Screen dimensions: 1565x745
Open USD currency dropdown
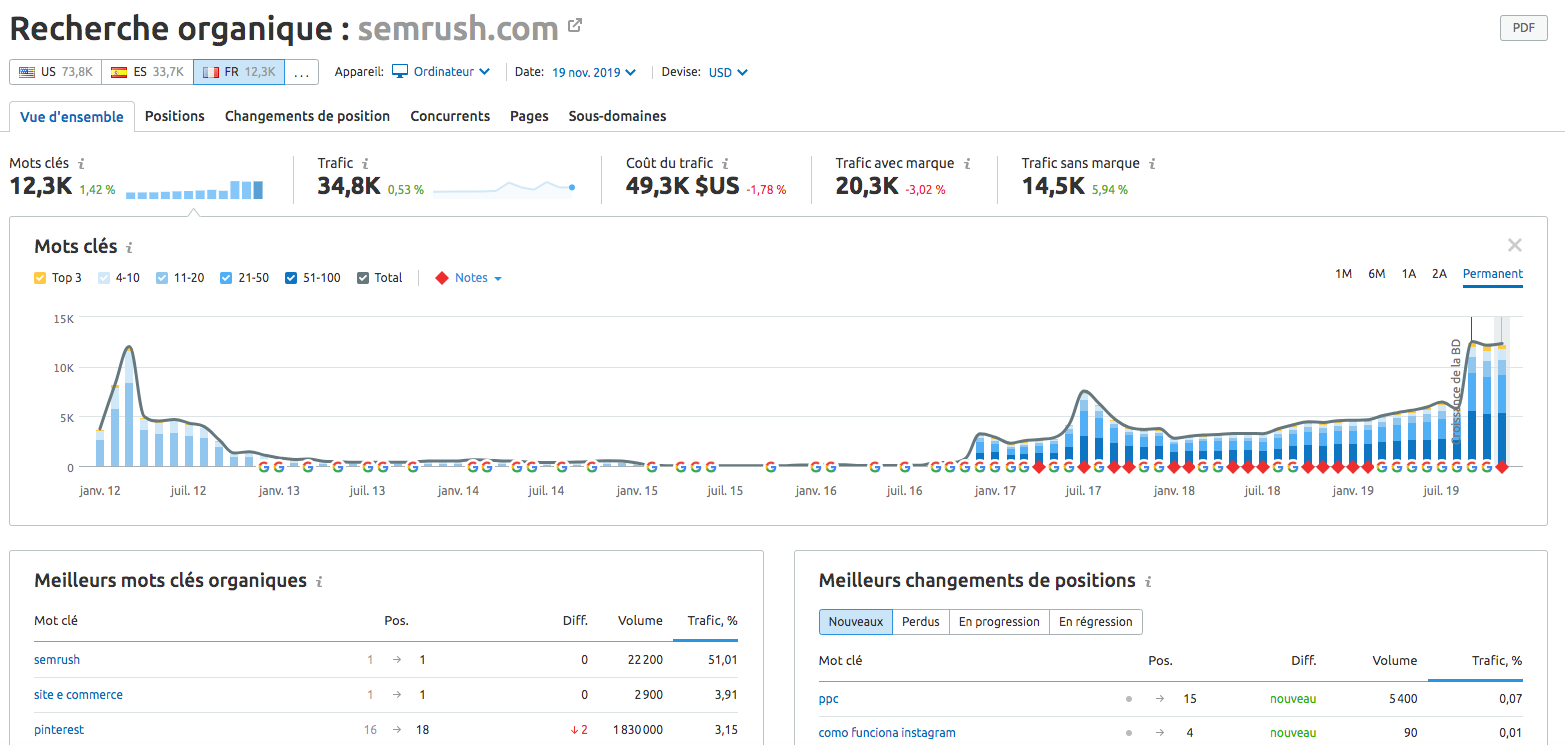[x=728, y=72]
